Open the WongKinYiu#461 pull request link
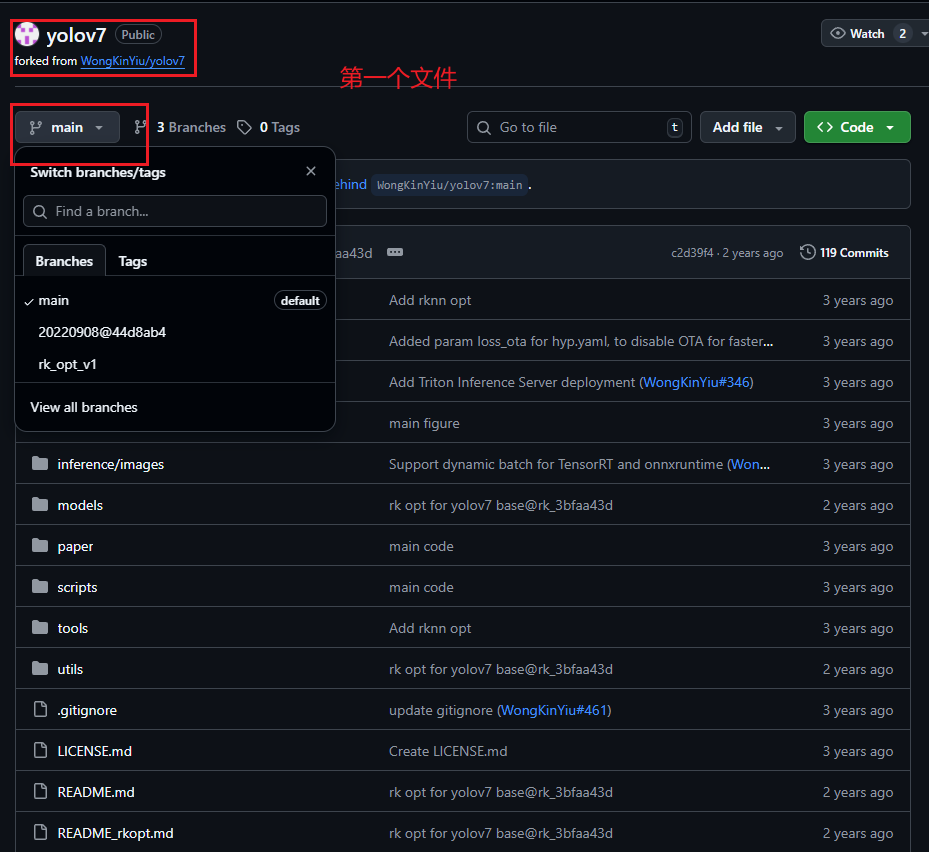Viewport: 929px width, 852px height. pos(555,710)
